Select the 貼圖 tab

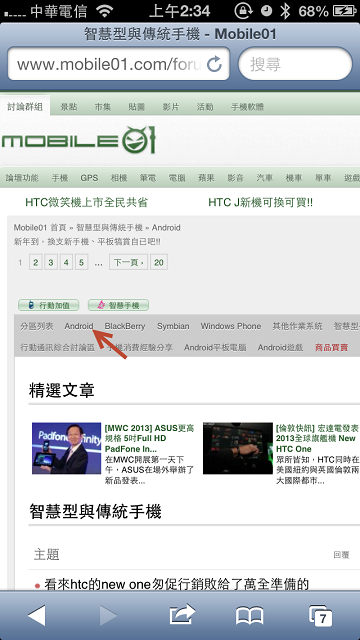(x=136, y=107)
